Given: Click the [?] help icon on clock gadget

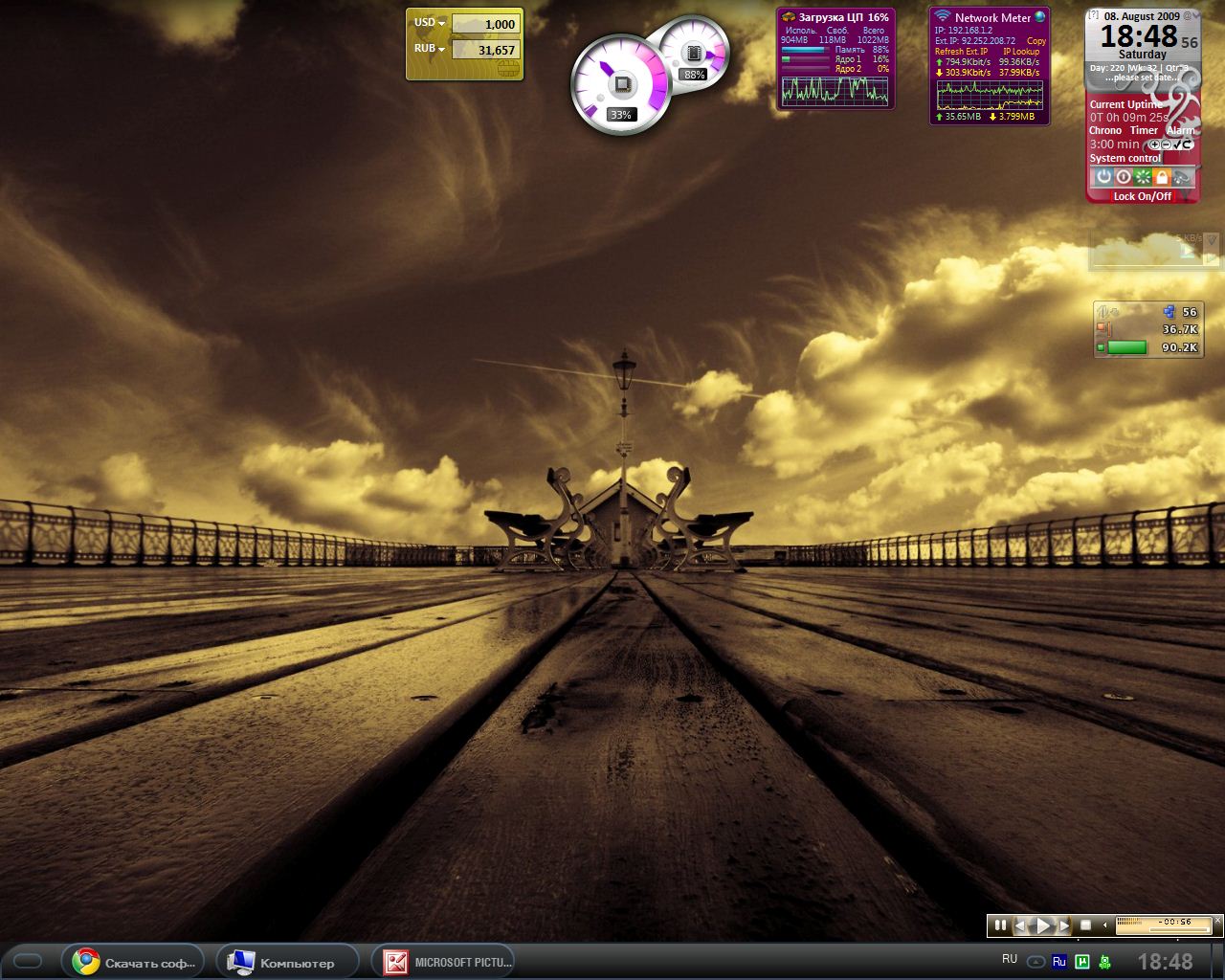Looking at the screenshot, I should click(1093, 15).
